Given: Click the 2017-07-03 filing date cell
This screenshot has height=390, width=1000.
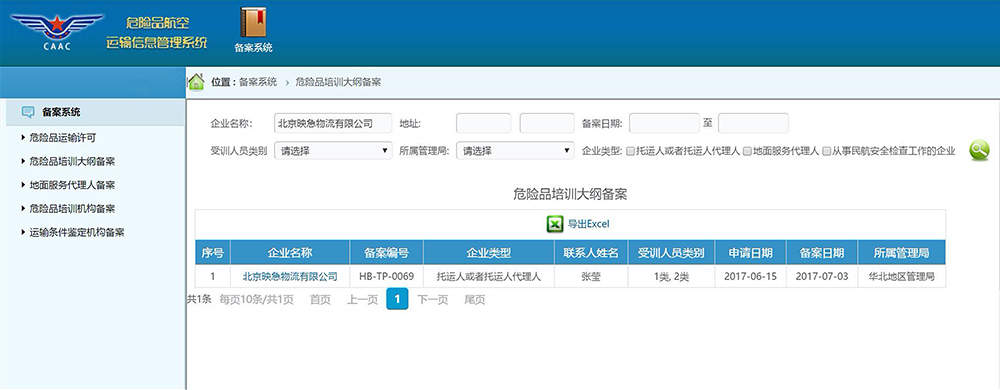Looking at the screenshot, I should (822, 277).
